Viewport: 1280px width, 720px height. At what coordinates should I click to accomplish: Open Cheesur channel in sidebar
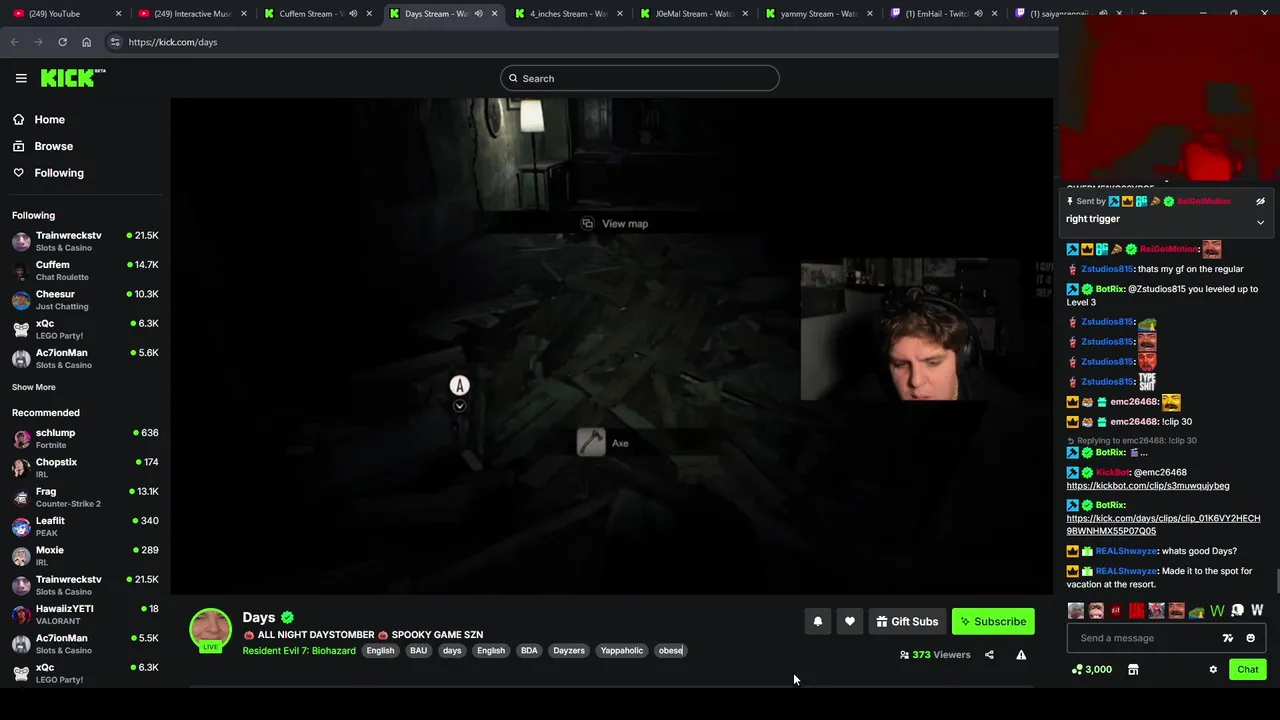click(x=85, y=300)
